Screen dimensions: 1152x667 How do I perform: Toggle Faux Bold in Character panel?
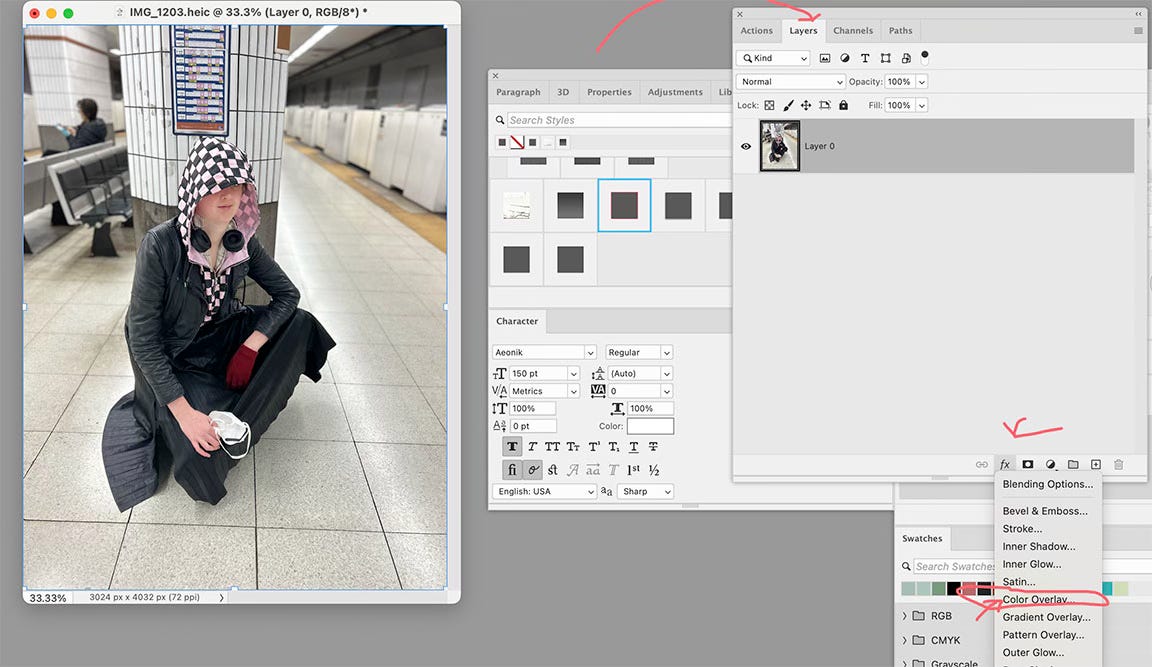pyautogui.click(x=512, y=447)
